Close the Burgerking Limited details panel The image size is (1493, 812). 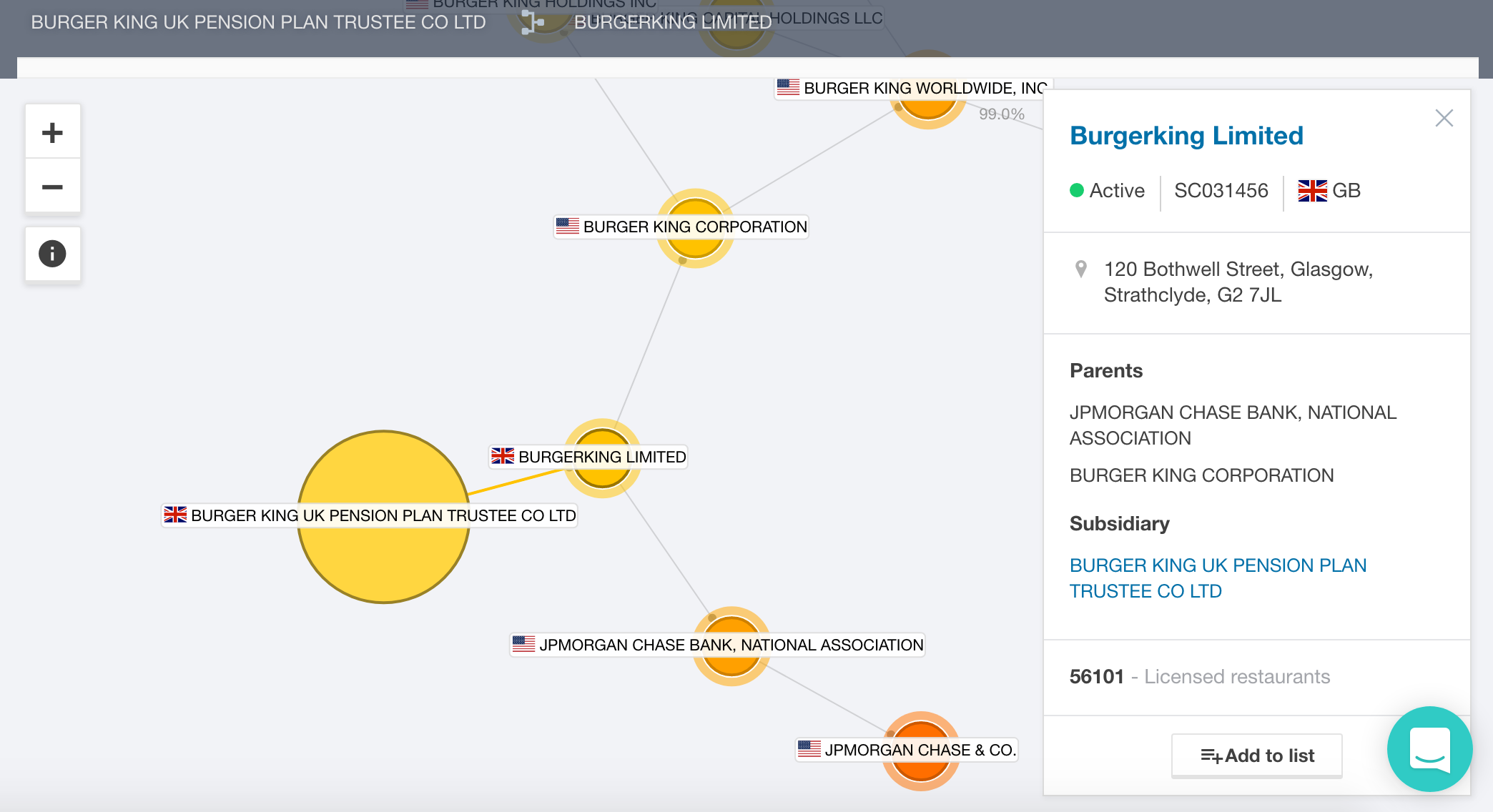(1444, 118)
